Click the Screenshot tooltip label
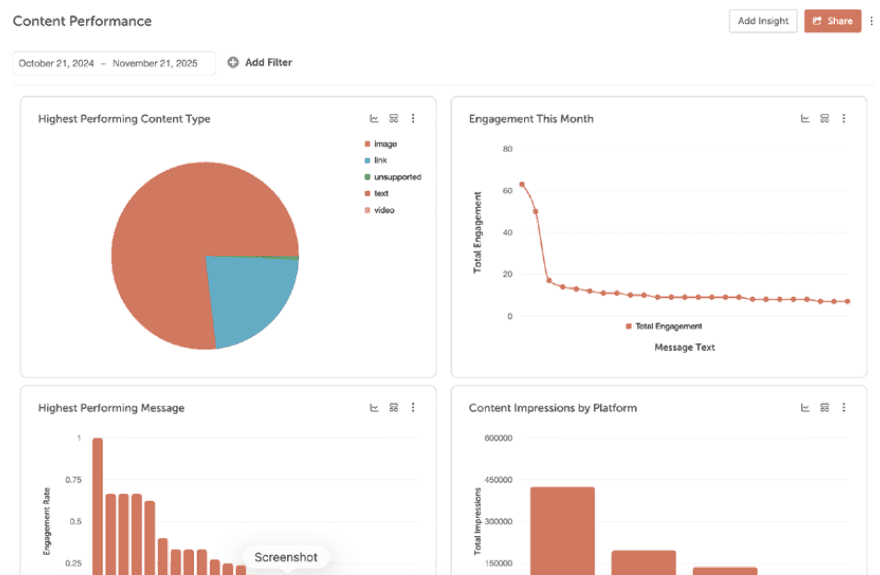The width and height of the screenshot is (880, 575). [x=286, y=557]
